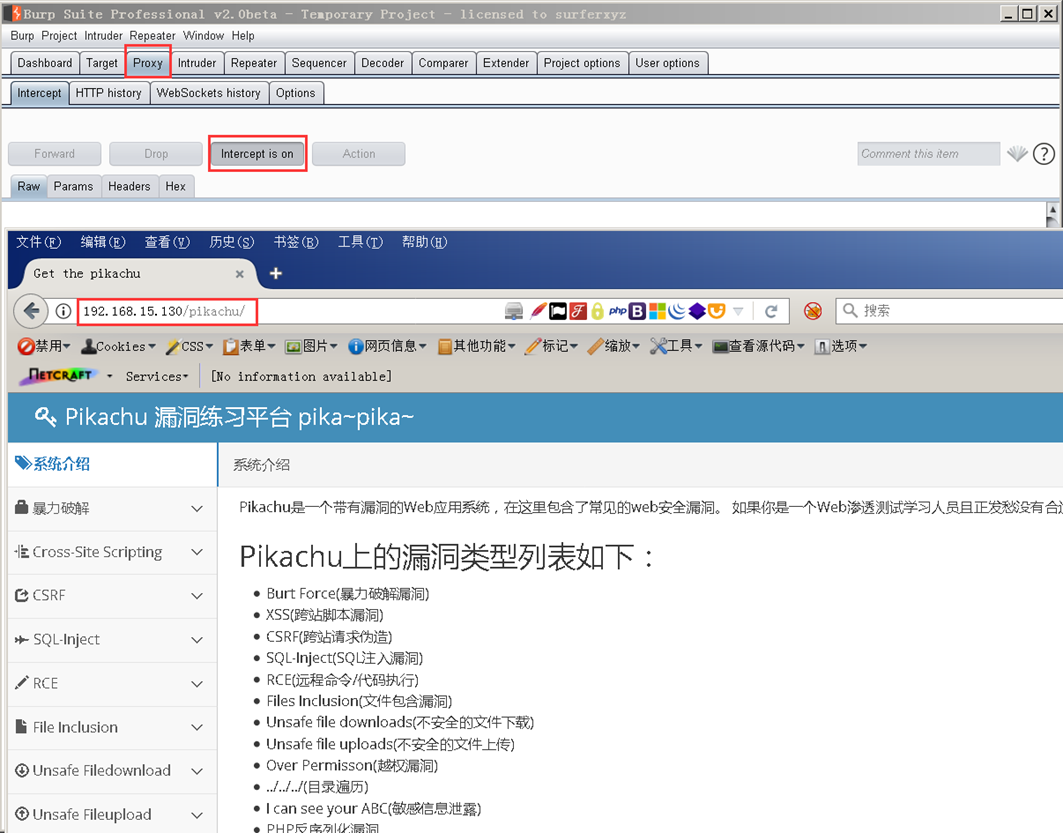Open the 网页信息 (Page info) dropdown
This screenshot has height=833, width=1063.
tap(387, 346)
